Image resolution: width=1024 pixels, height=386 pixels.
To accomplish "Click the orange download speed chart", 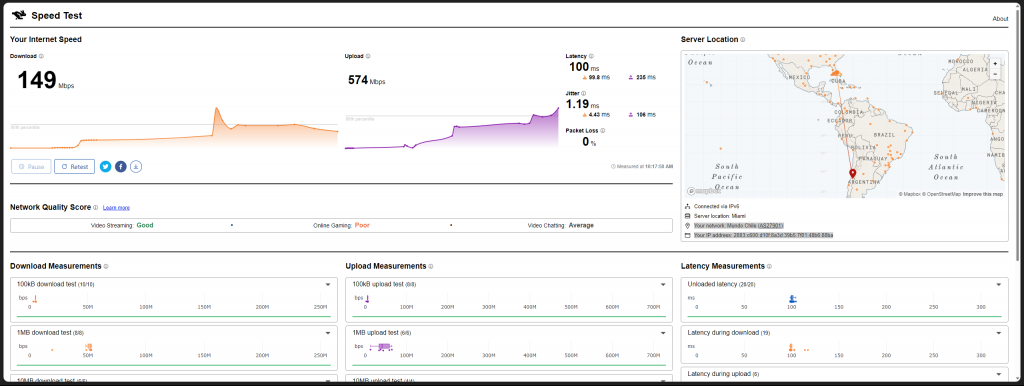I will (x=174, y=127).
